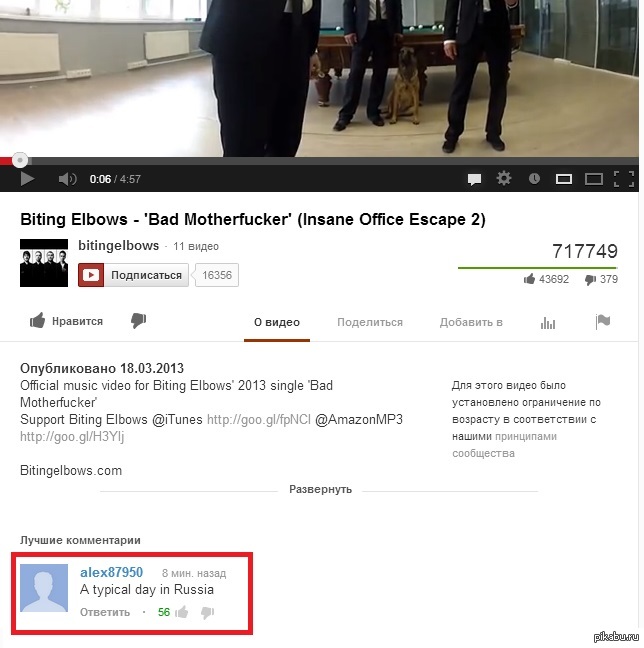Viewport: 644px width, 648px height.
Task: Open the video settings gear
Action: (x=504, y=179)
